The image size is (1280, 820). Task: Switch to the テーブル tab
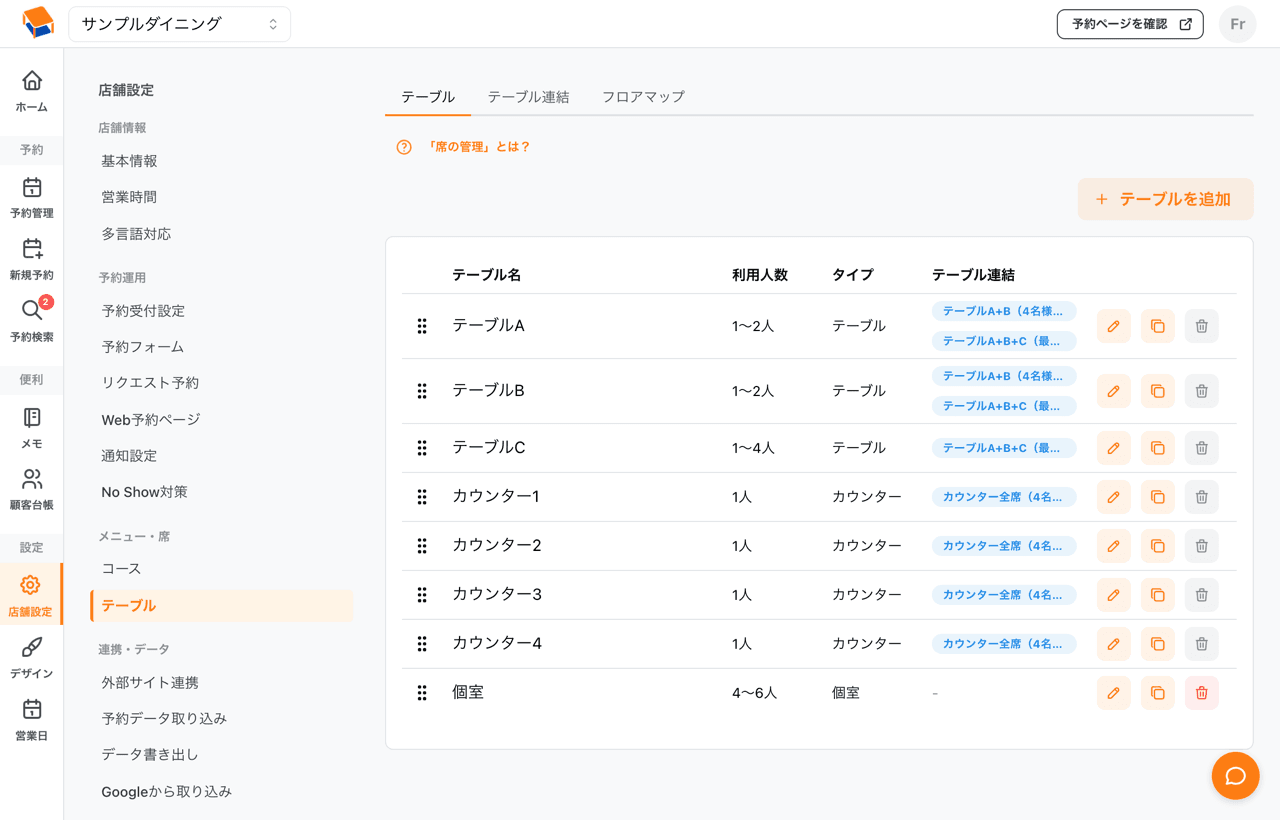point(428,97)
